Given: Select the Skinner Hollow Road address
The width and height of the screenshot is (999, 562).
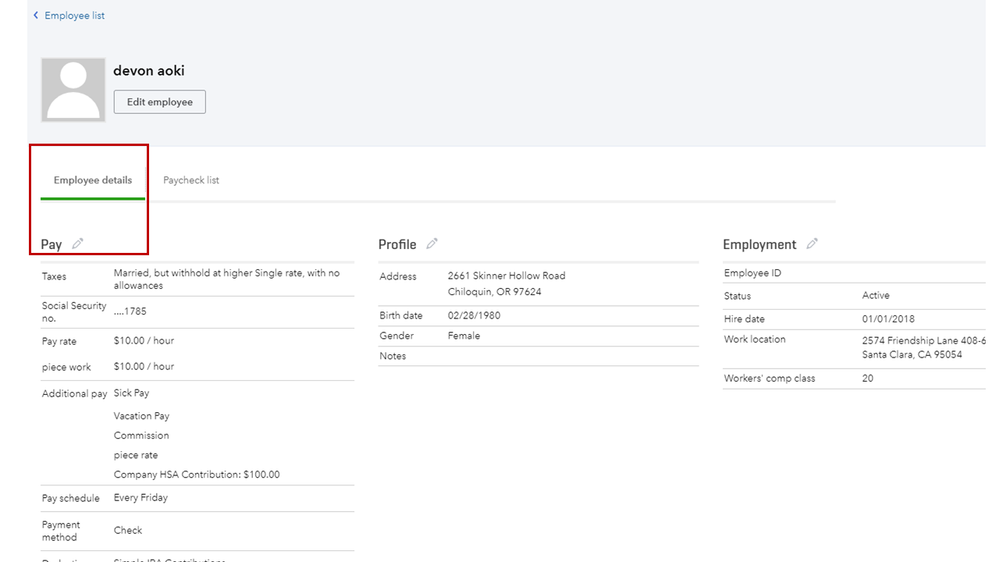Looking at the screenshot, I should coord(506,276).
